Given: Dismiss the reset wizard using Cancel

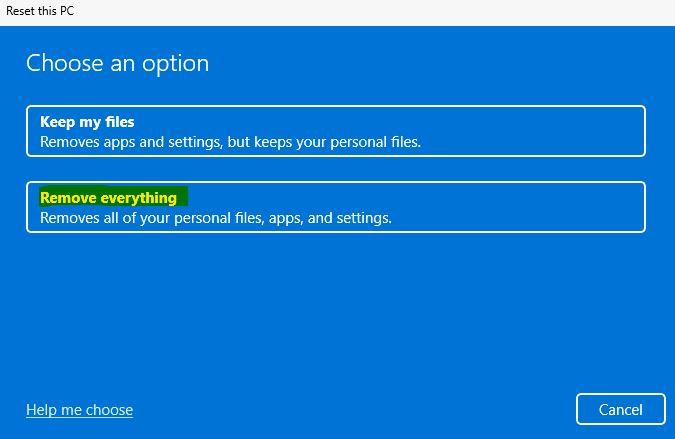Looking at the screenshot, I should pos(621,409).
